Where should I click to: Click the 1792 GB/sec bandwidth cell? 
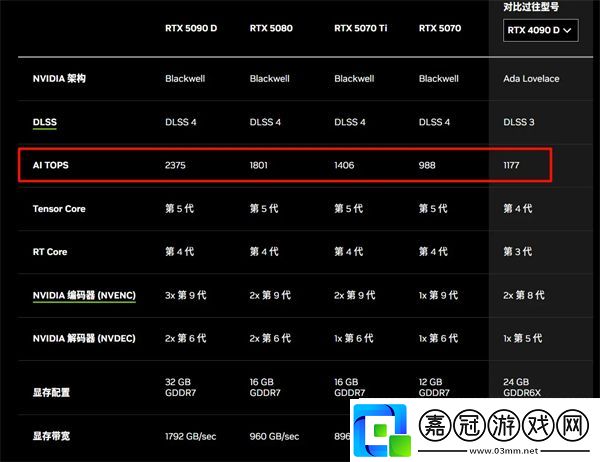pyautogui.click(x=191, y=436)
